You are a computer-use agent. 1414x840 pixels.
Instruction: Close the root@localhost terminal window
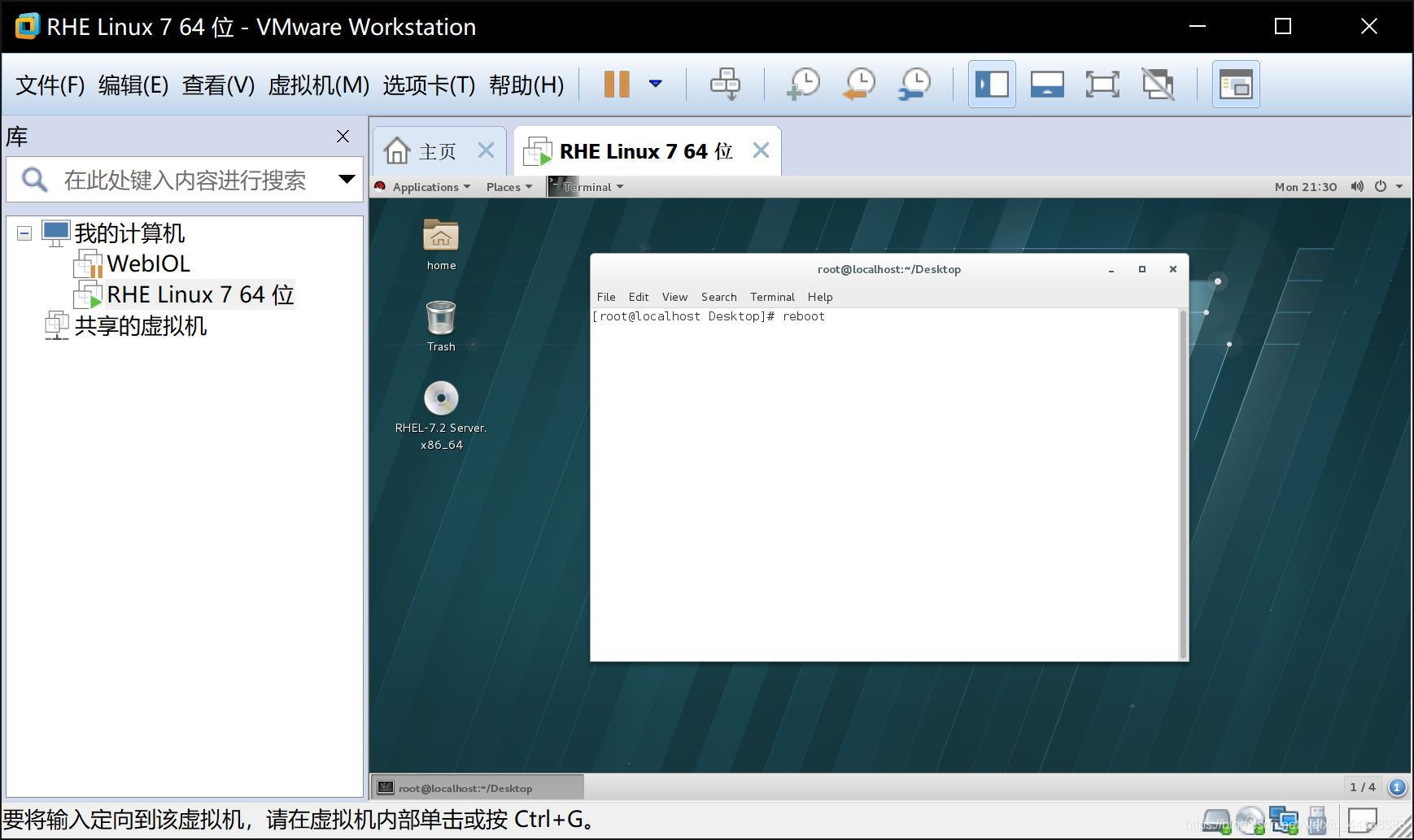pos(1172,269)
